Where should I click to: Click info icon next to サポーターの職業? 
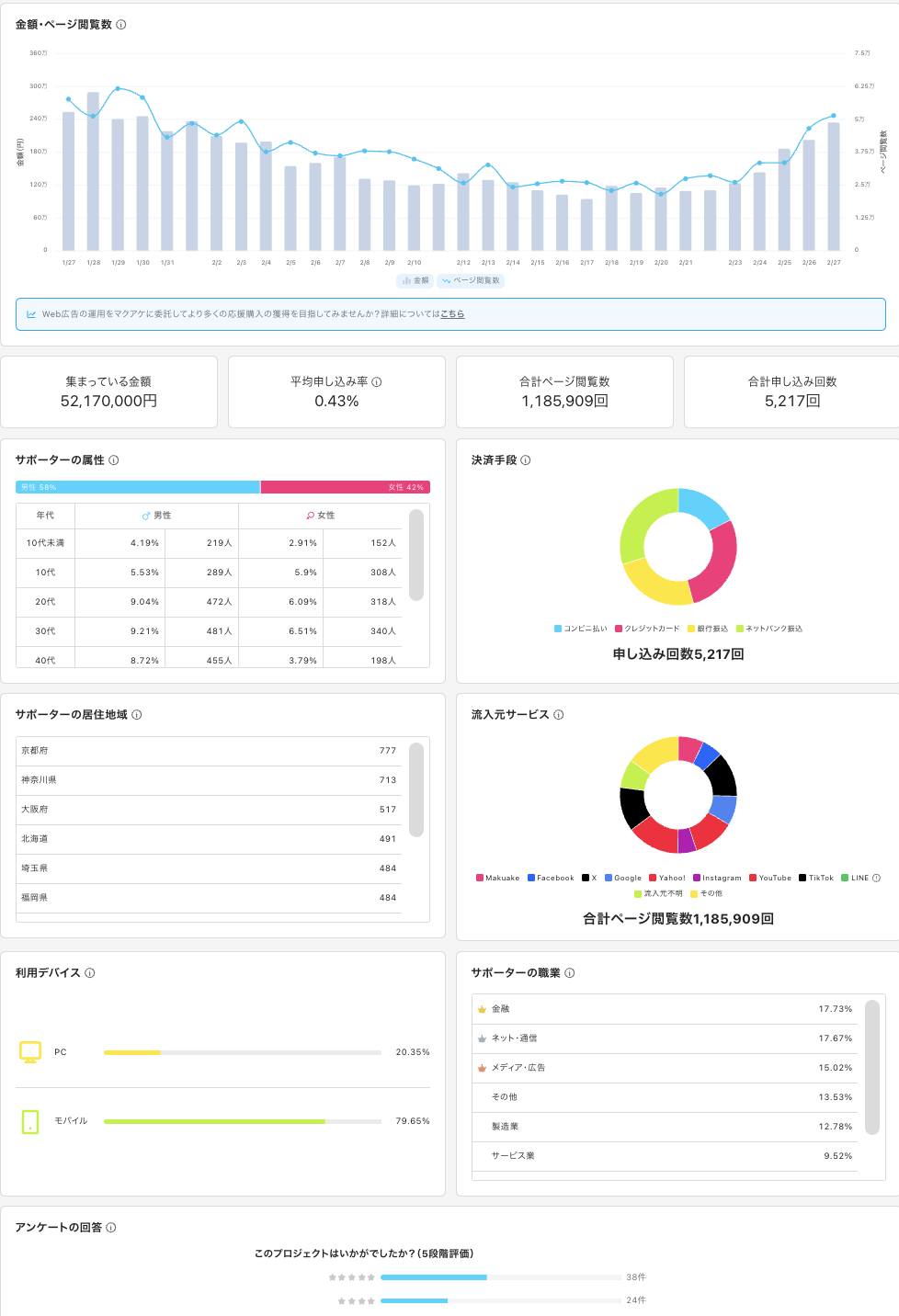click(570, 973)
